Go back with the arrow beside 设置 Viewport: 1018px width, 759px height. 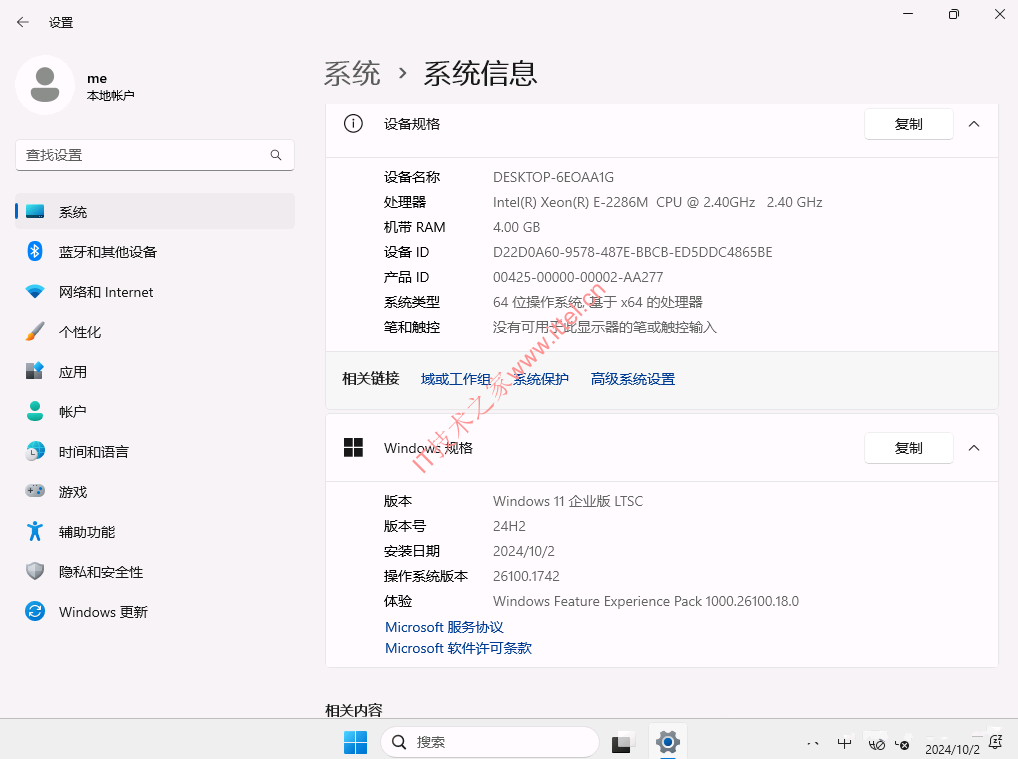pos(23,22)
